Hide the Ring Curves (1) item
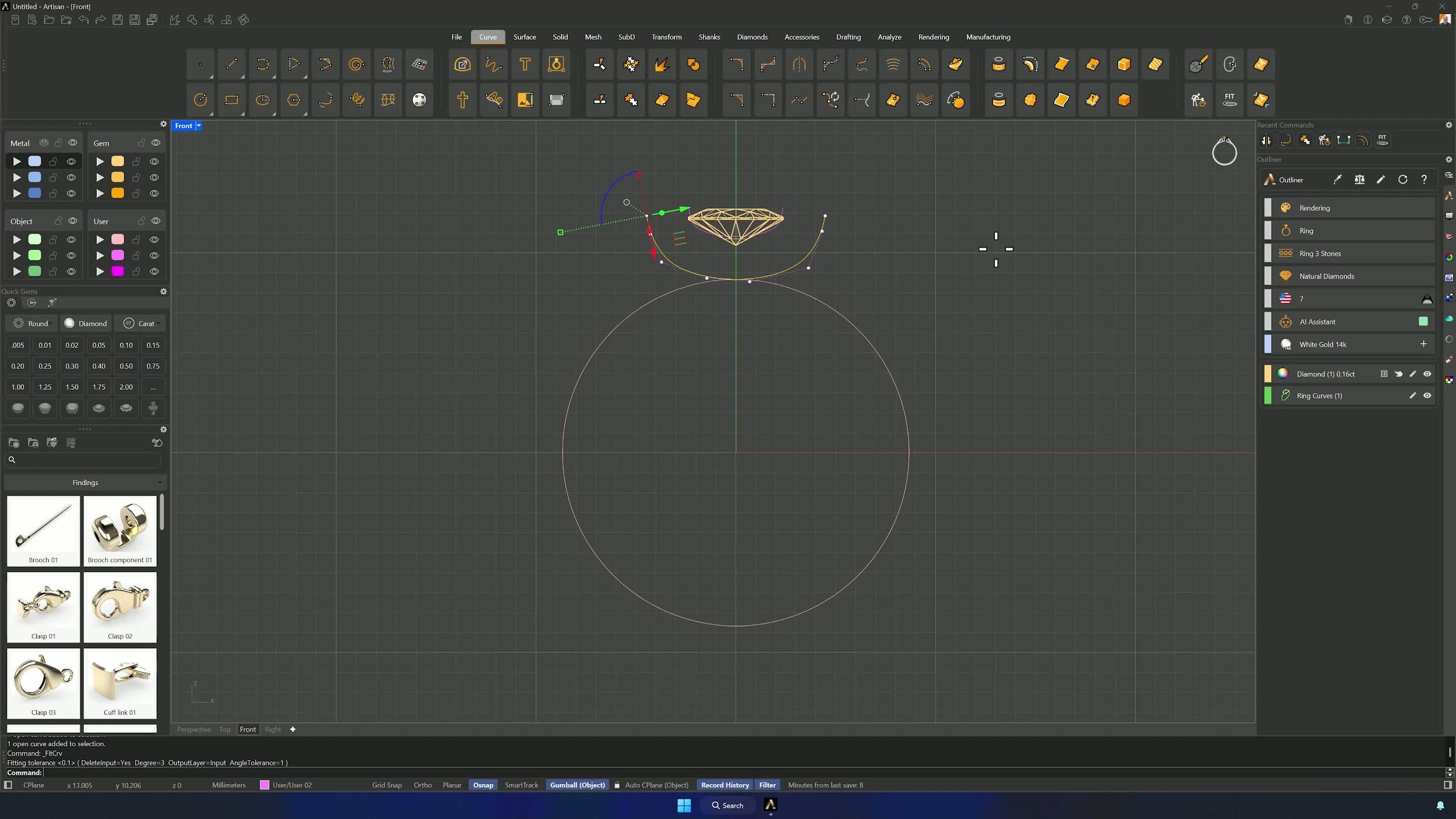This screenshot has height=819, width=1456. [x=1427, y=396]
